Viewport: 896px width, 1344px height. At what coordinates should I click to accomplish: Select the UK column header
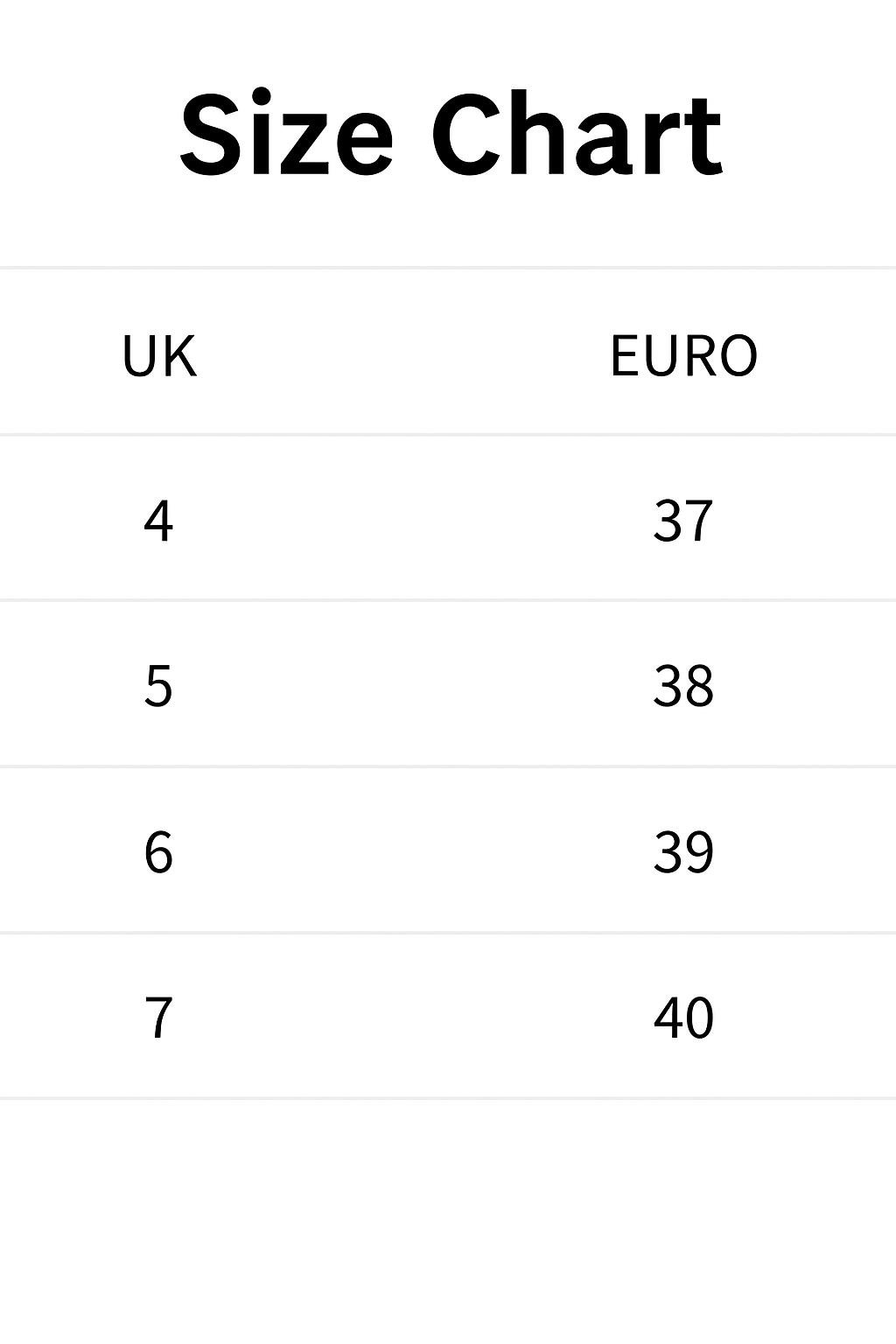pos(159,355)
